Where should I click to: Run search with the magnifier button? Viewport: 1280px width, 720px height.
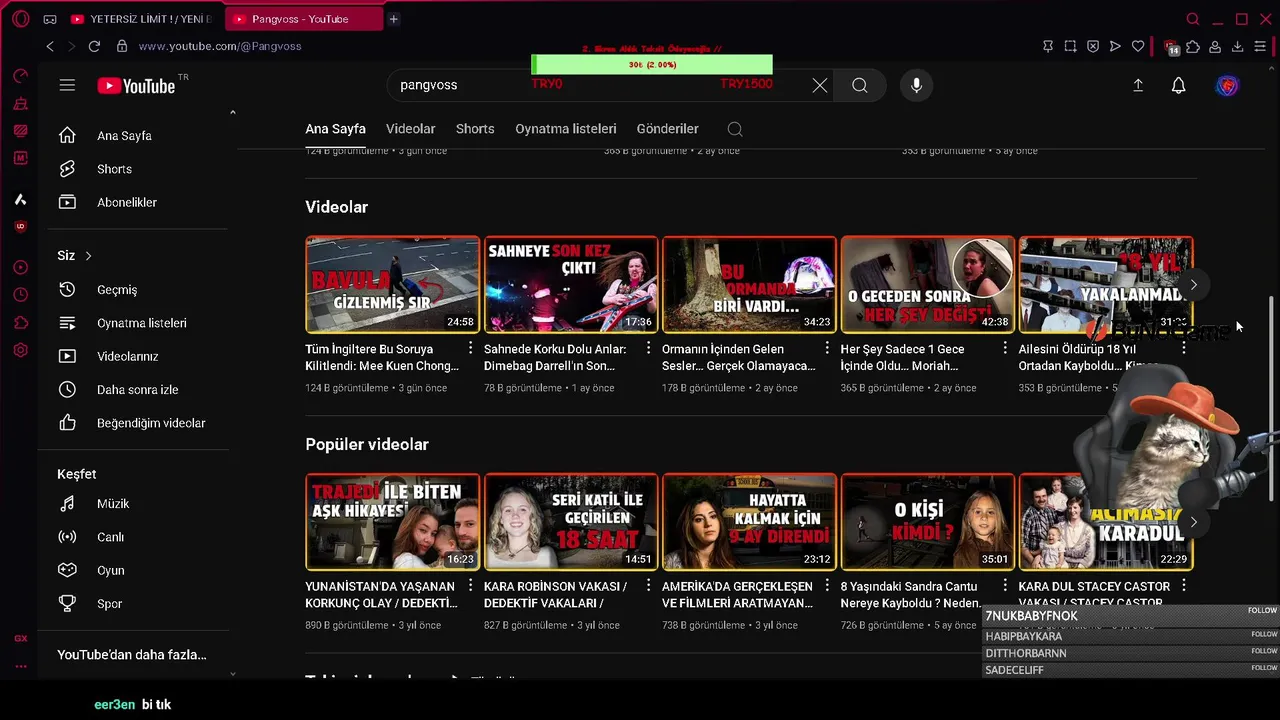pos(860,86)
